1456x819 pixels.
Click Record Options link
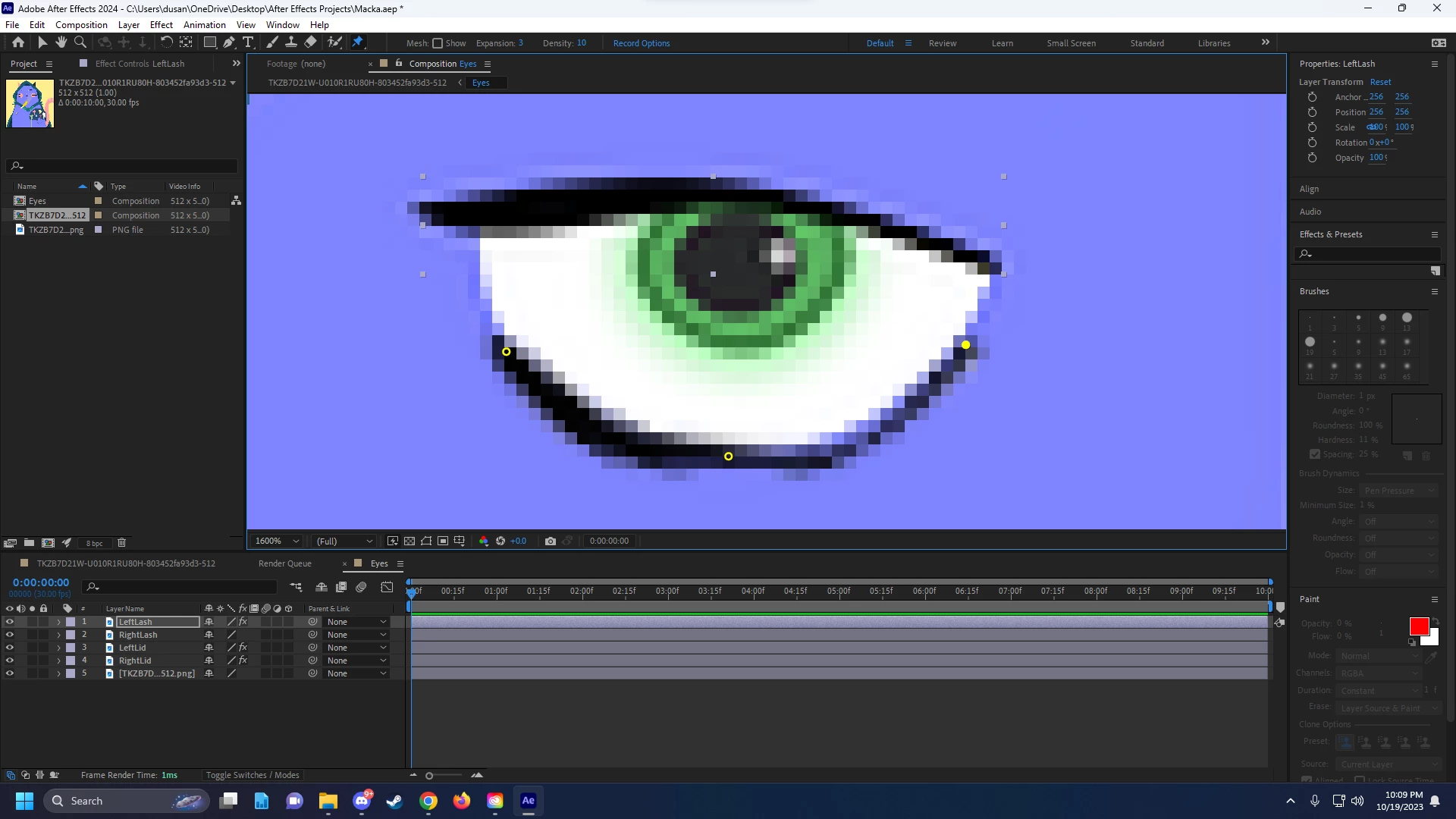coord(641,43)
